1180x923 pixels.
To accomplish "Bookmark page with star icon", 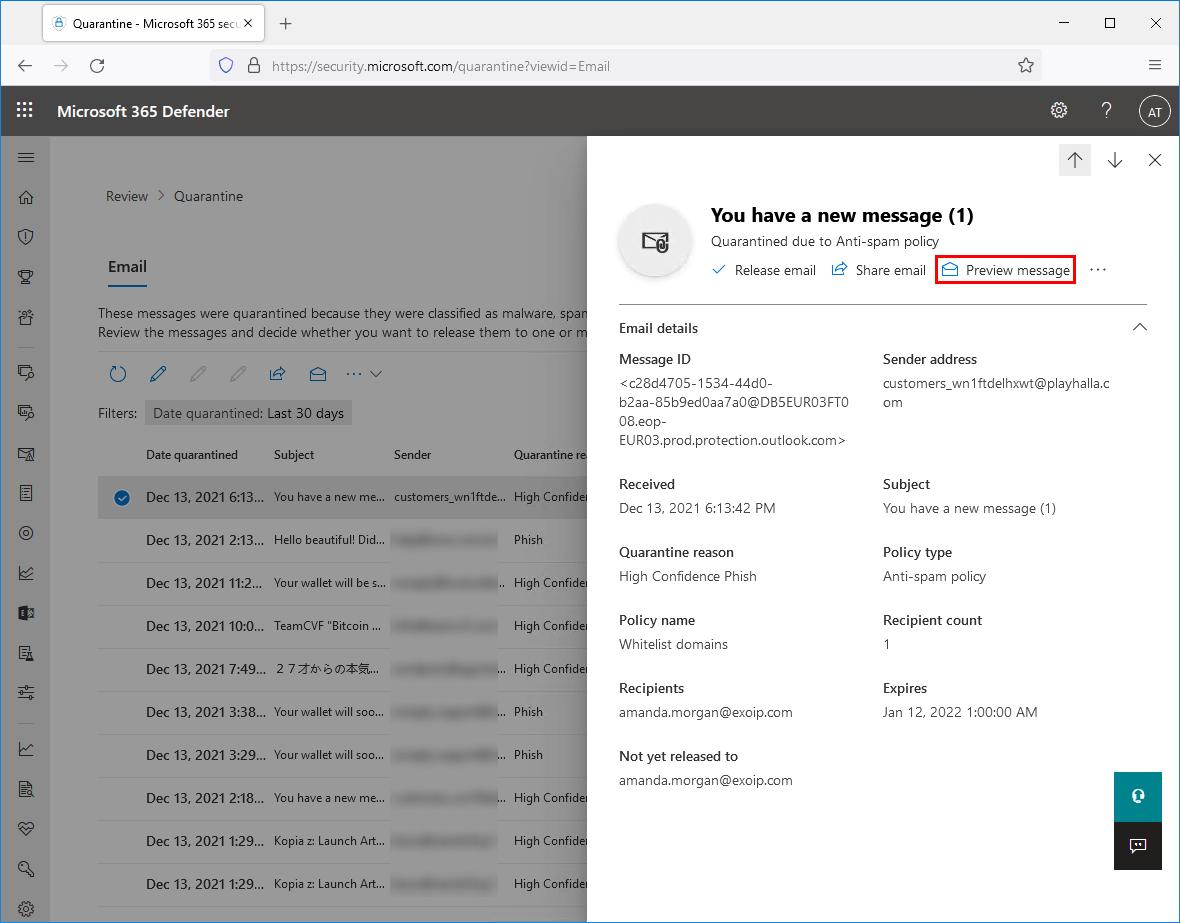I will point(1026,65).
